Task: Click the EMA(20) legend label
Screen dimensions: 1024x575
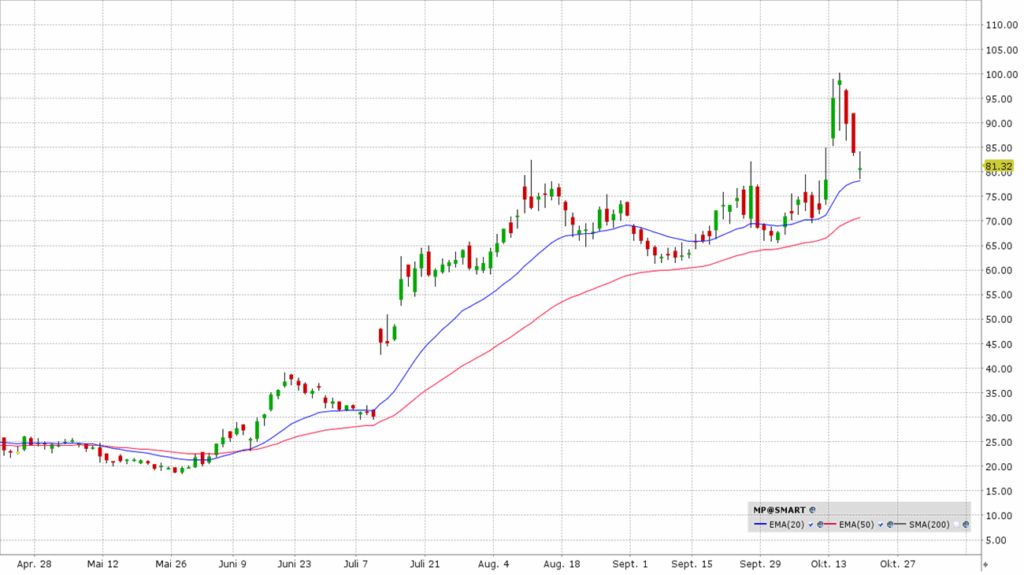Action: [x=787, y=524]
